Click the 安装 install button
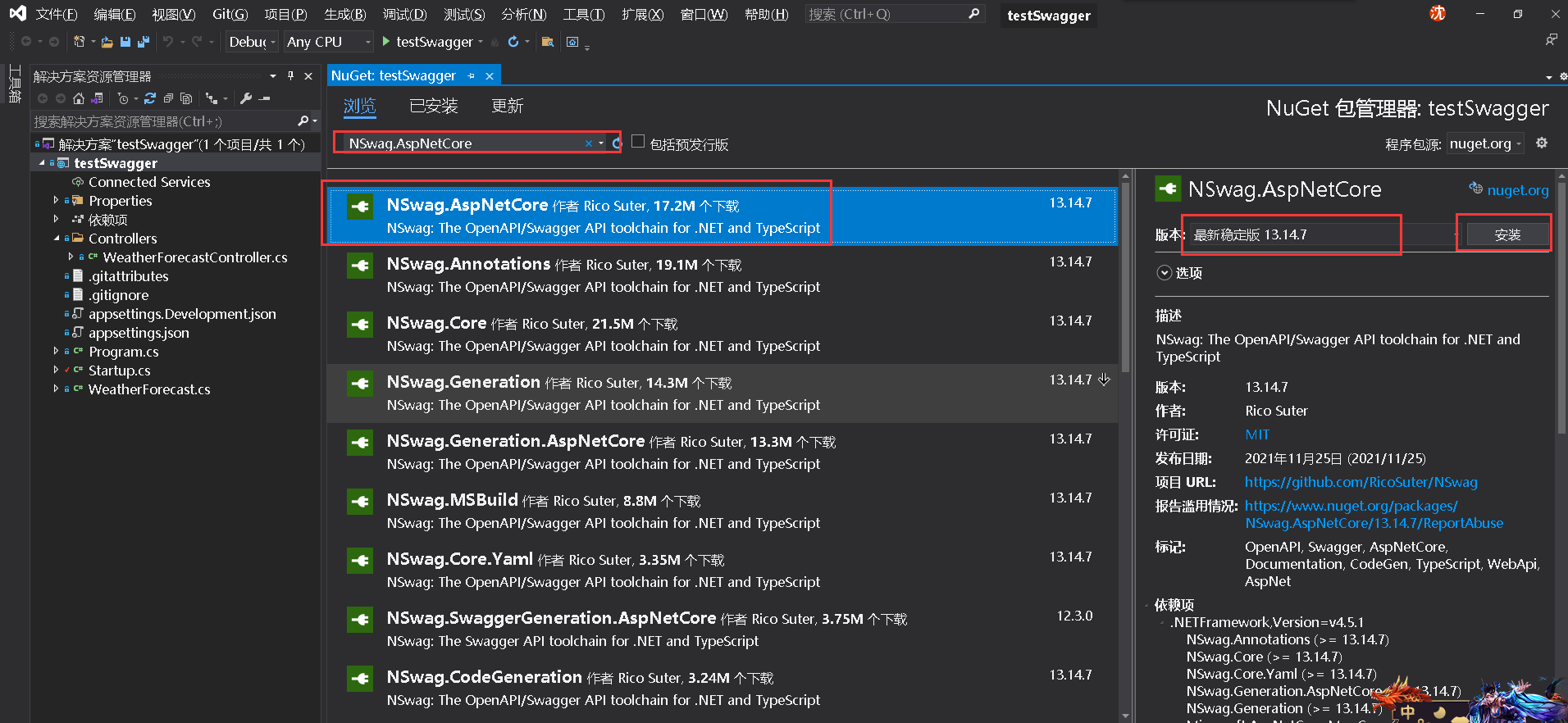The width and height of the screenshot is (1568, 723). (x=1507, y=235)
